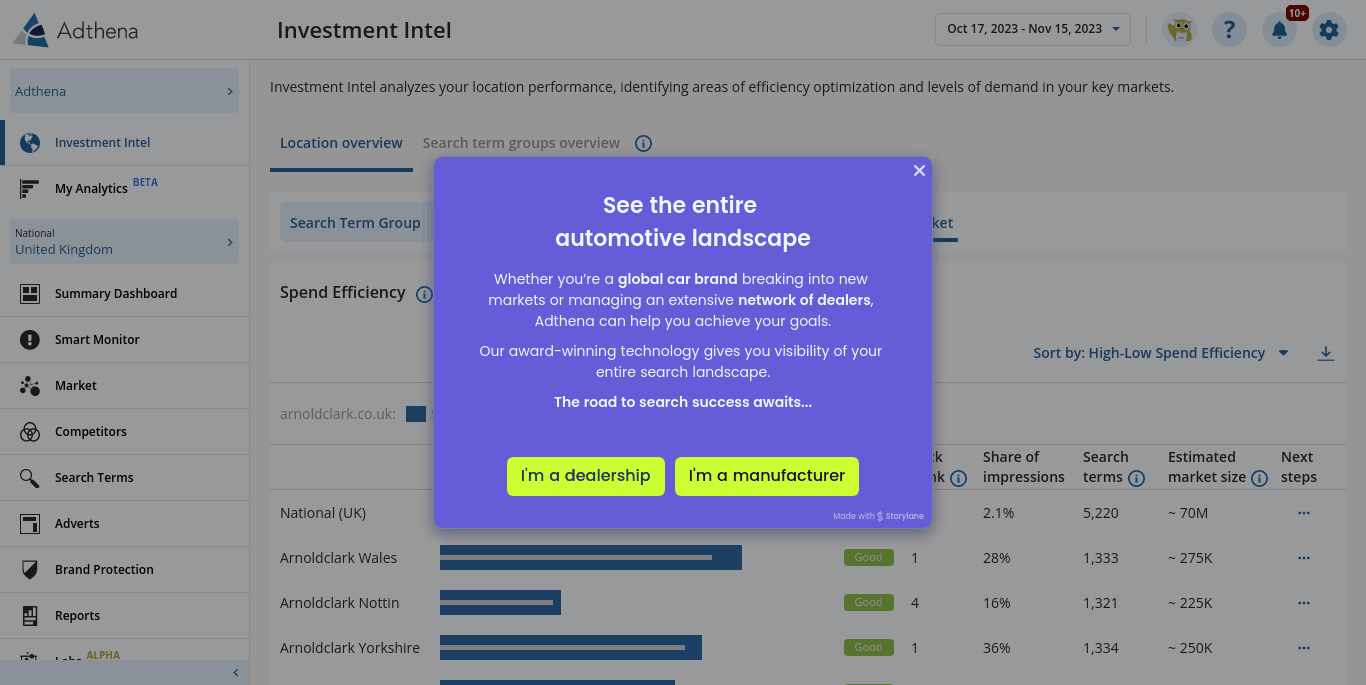Open the Made with Storylane link
Screen dimensions: 1366x685
point(878,517)
